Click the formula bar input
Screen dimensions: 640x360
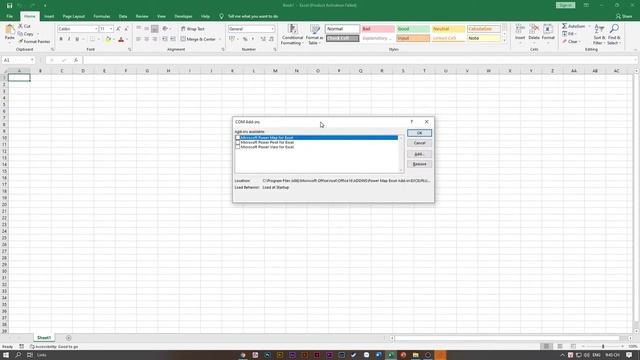(x=359, y=60)
